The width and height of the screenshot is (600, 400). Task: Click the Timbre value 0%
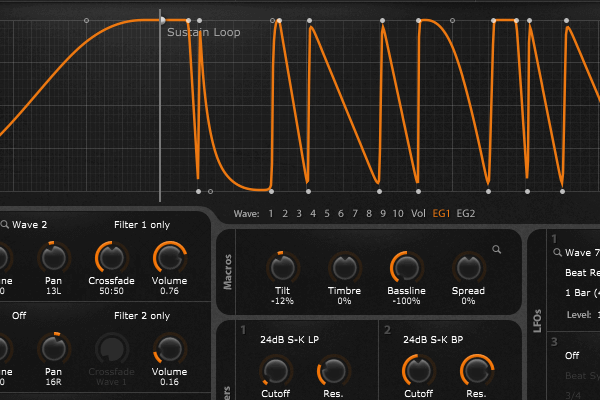[344, 301]
